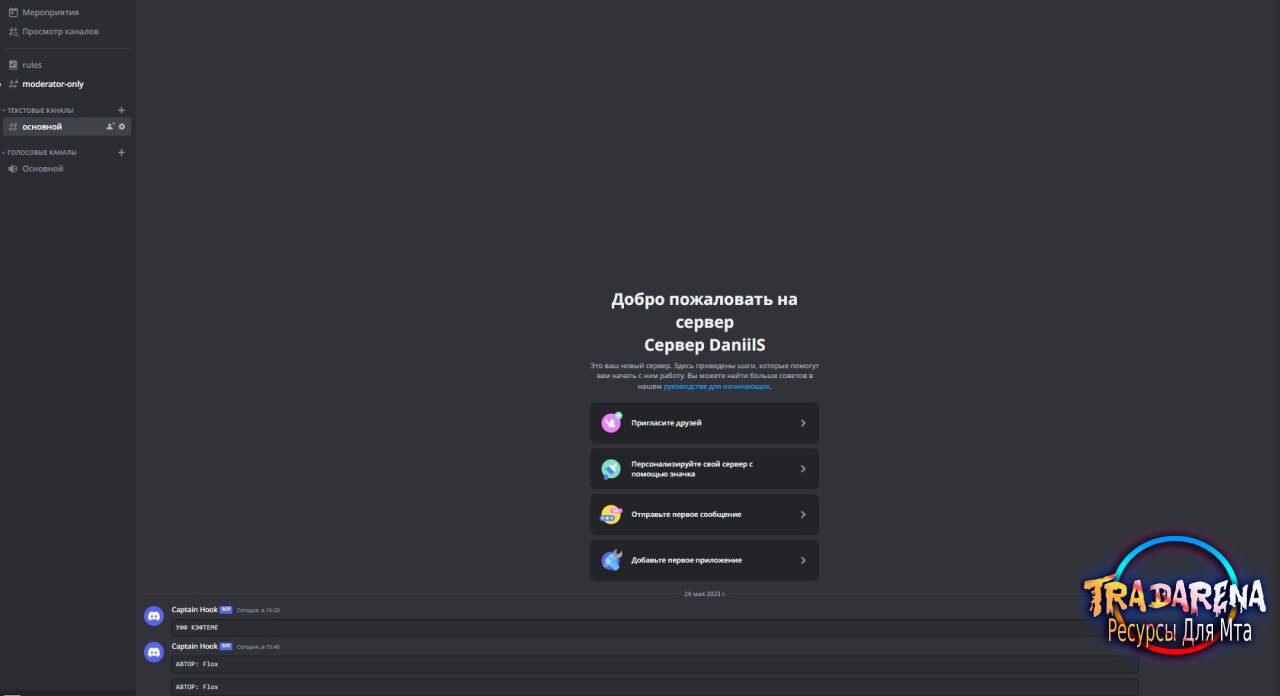Click the invite friends card icon
The image size is (1280, 696).
click(611, 423)
